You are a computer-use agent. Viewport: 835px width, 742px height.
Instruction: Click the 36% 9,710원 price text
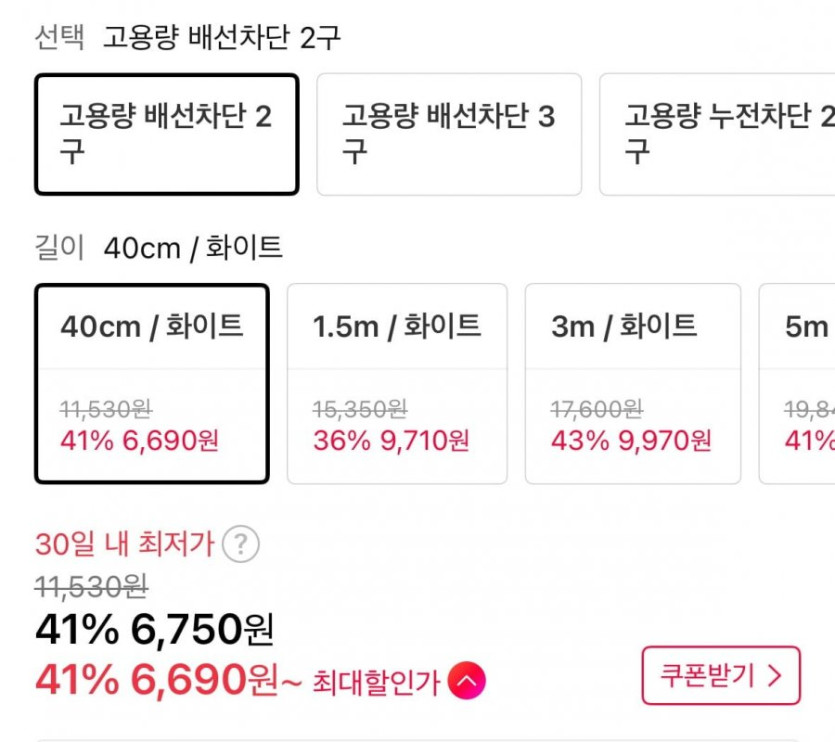(390, 440)
